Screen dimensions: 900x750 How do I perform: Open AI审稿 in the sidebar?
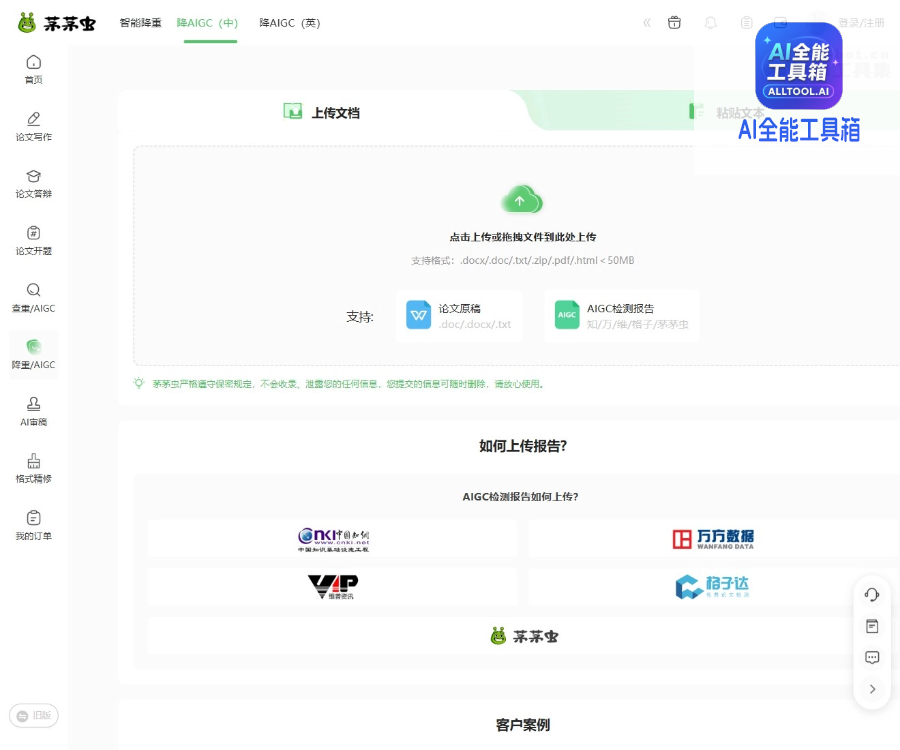coord(34,411)
